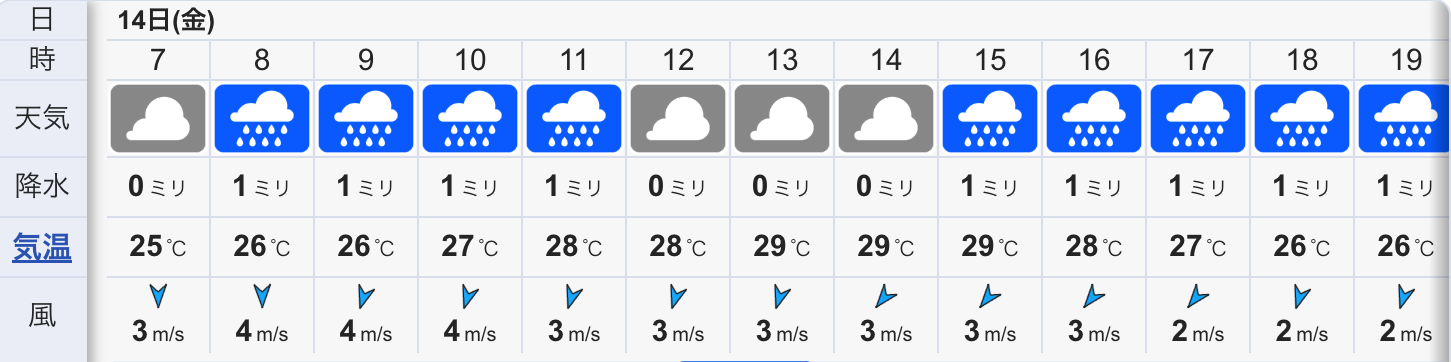Click the 風 row label
This screenshot has width=1451, height=362.
tap(42, 316)
